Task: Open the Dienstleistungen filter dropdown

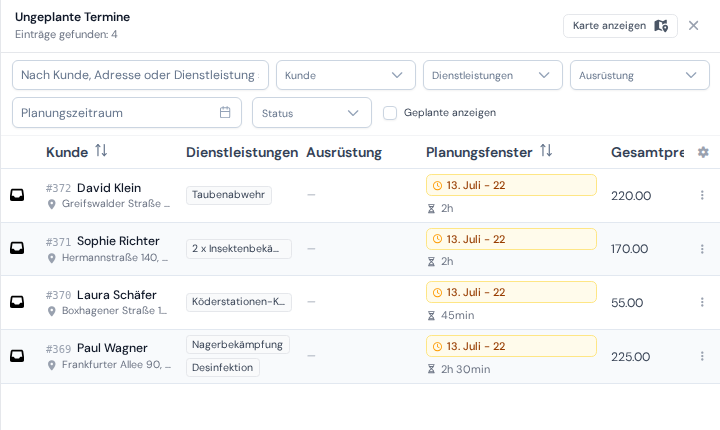Action: [x=492, y=75]
